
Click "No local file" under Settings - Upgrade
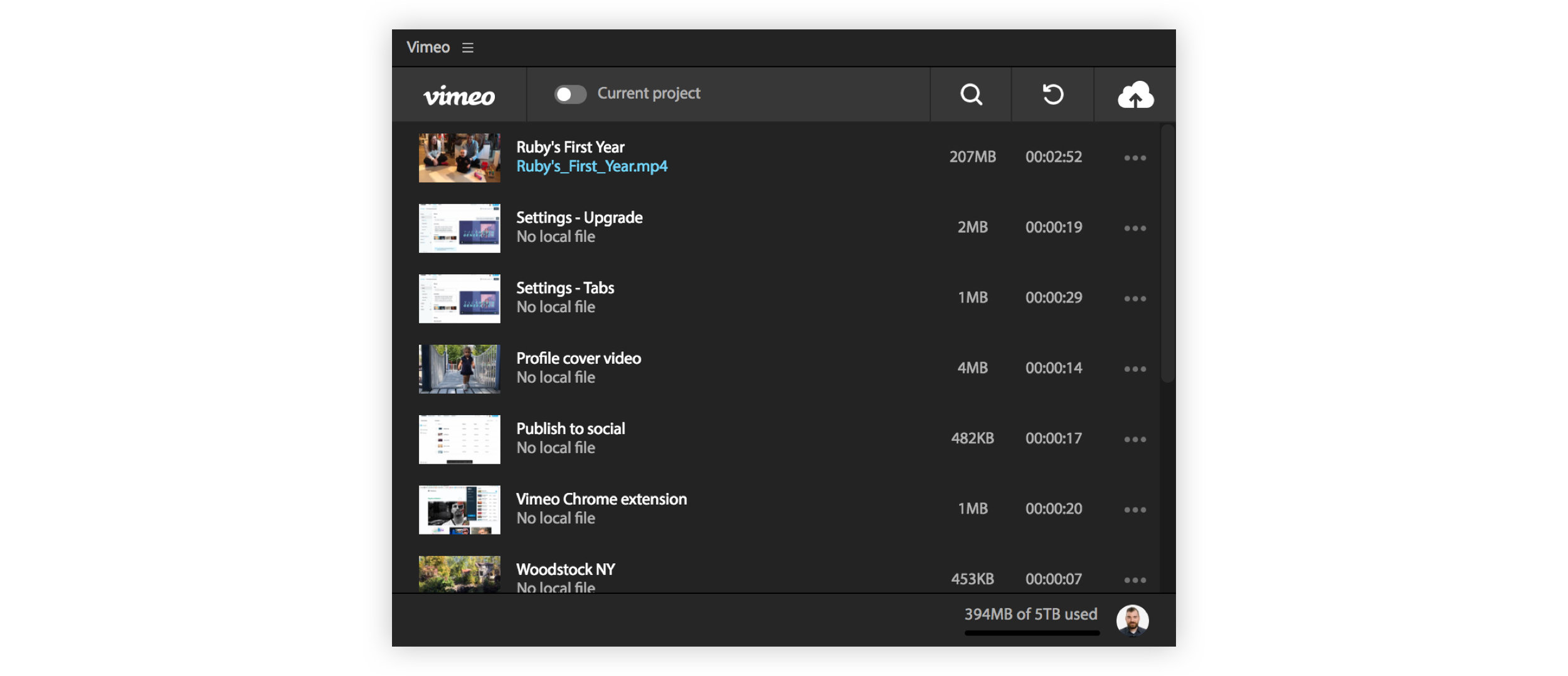(x=556, y=236)
